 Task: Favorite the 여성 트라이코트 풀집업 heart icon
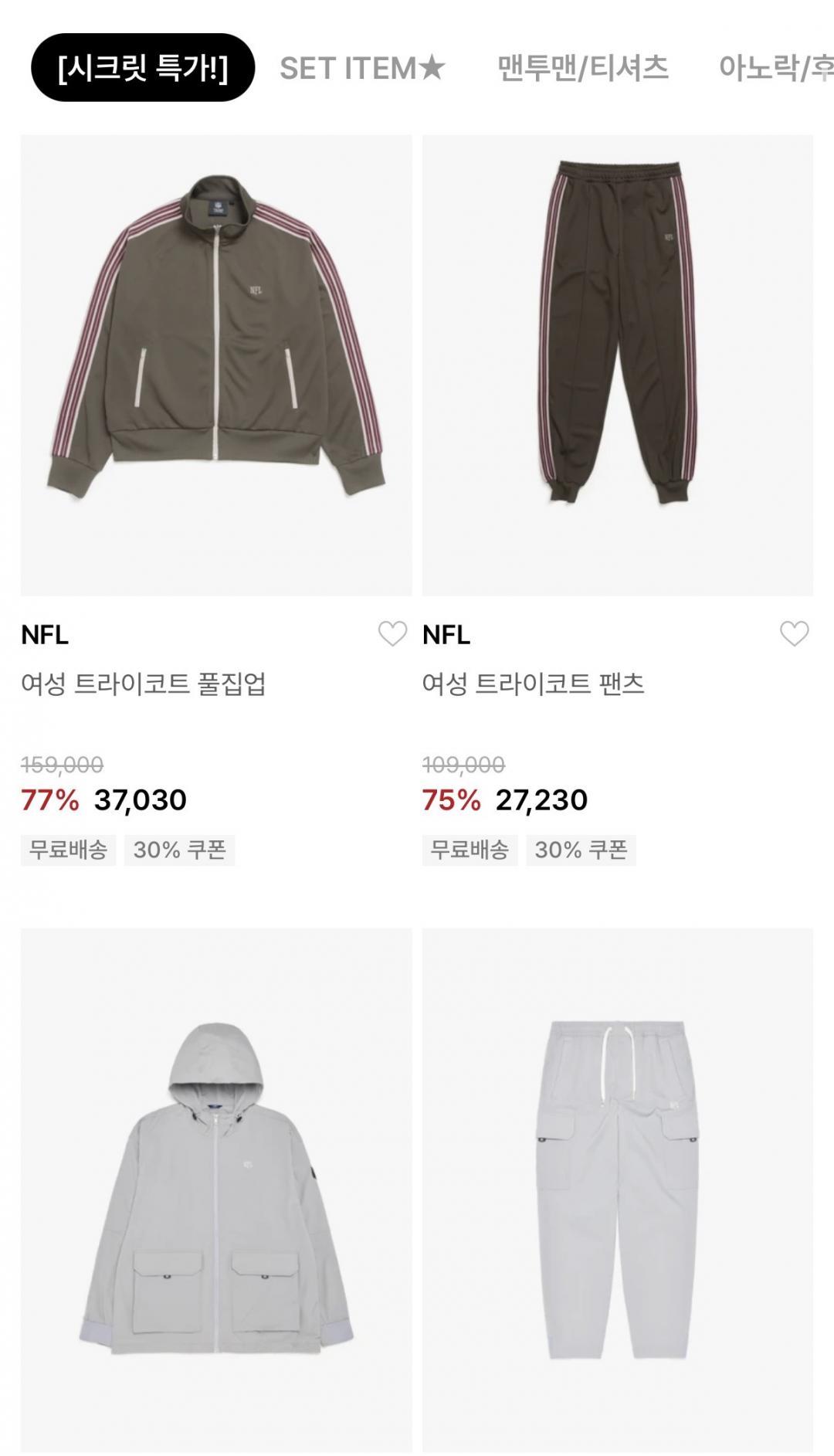pyautogui.click(x=392, y=634)
